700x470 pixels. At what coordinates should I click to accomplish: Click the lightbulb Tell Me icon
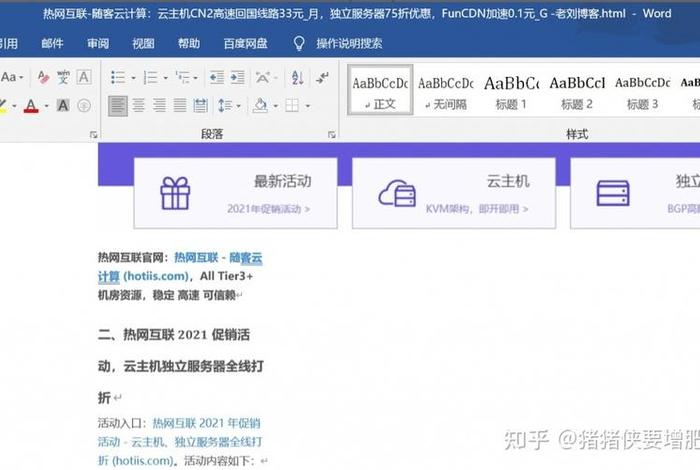click(299, 43)
